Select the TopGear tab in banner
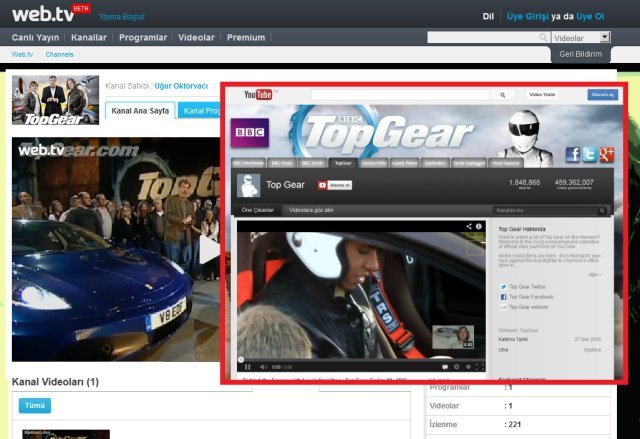640x439 pixels. coord(343,163)
